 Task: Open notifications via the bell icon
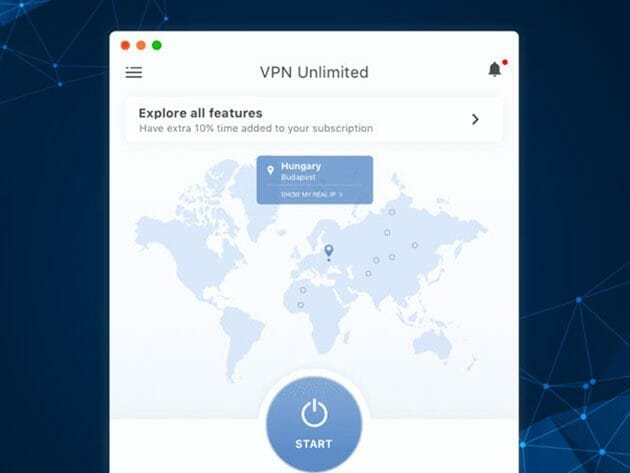coord(495,69)
